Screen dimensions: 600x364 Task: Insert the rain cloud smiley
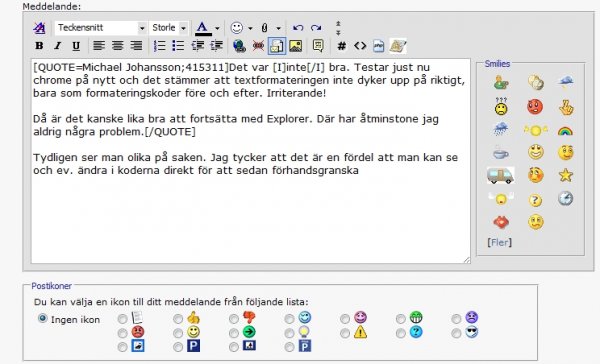click(x=501, y=129)
